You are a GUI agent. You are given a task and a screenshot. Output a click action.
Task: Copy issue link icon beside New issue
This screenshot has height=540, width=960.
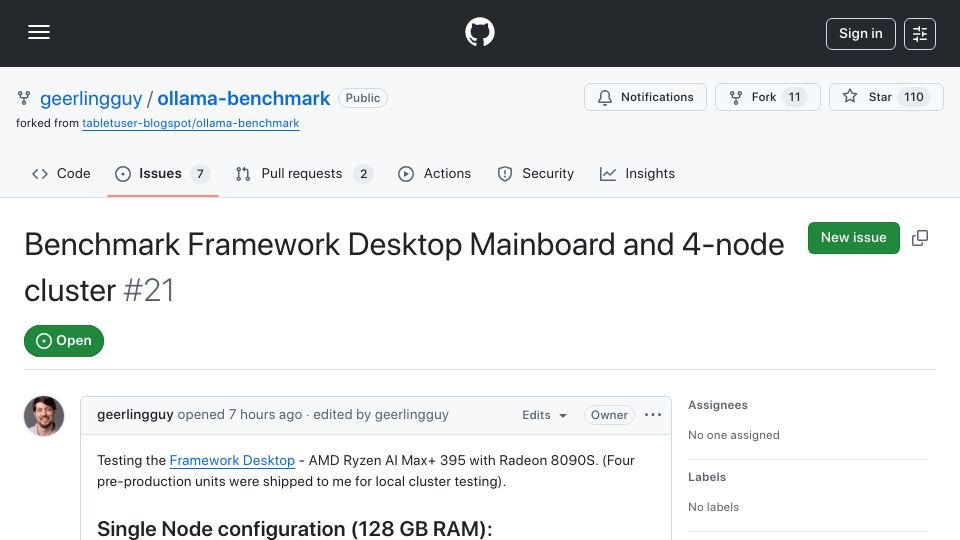pyautogui.click(x=920, y=238)
